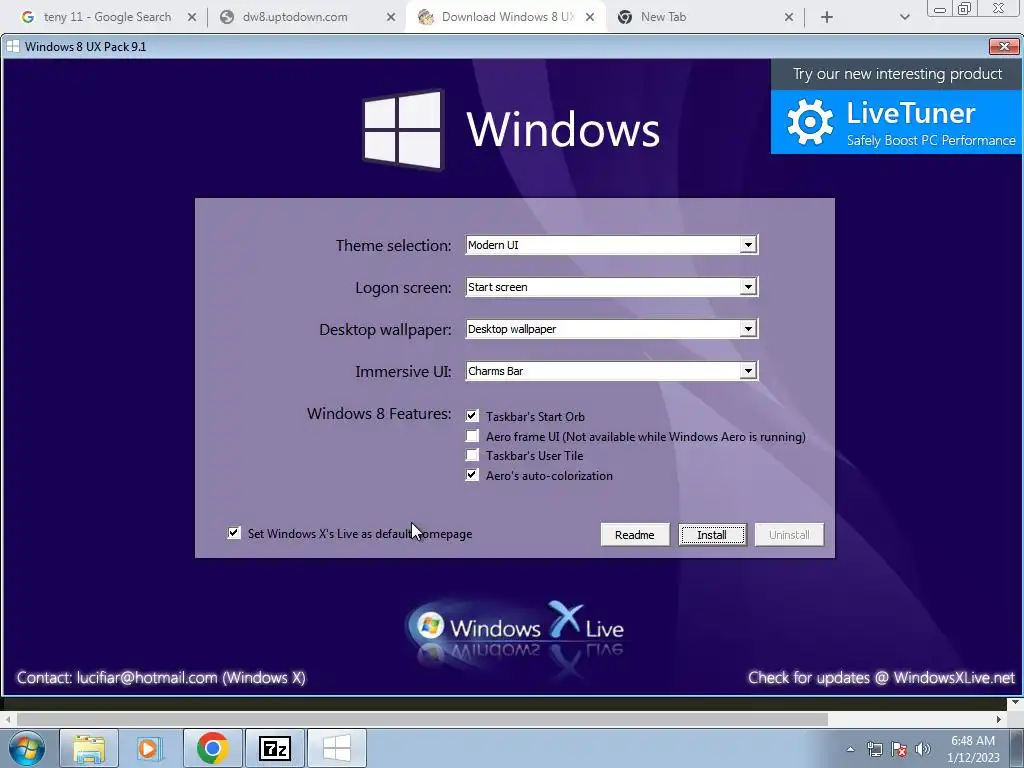Click the Charms Bar combo field
This screenshot has height=768, width=1024.
pyautogui.click(x=611, y=371)
